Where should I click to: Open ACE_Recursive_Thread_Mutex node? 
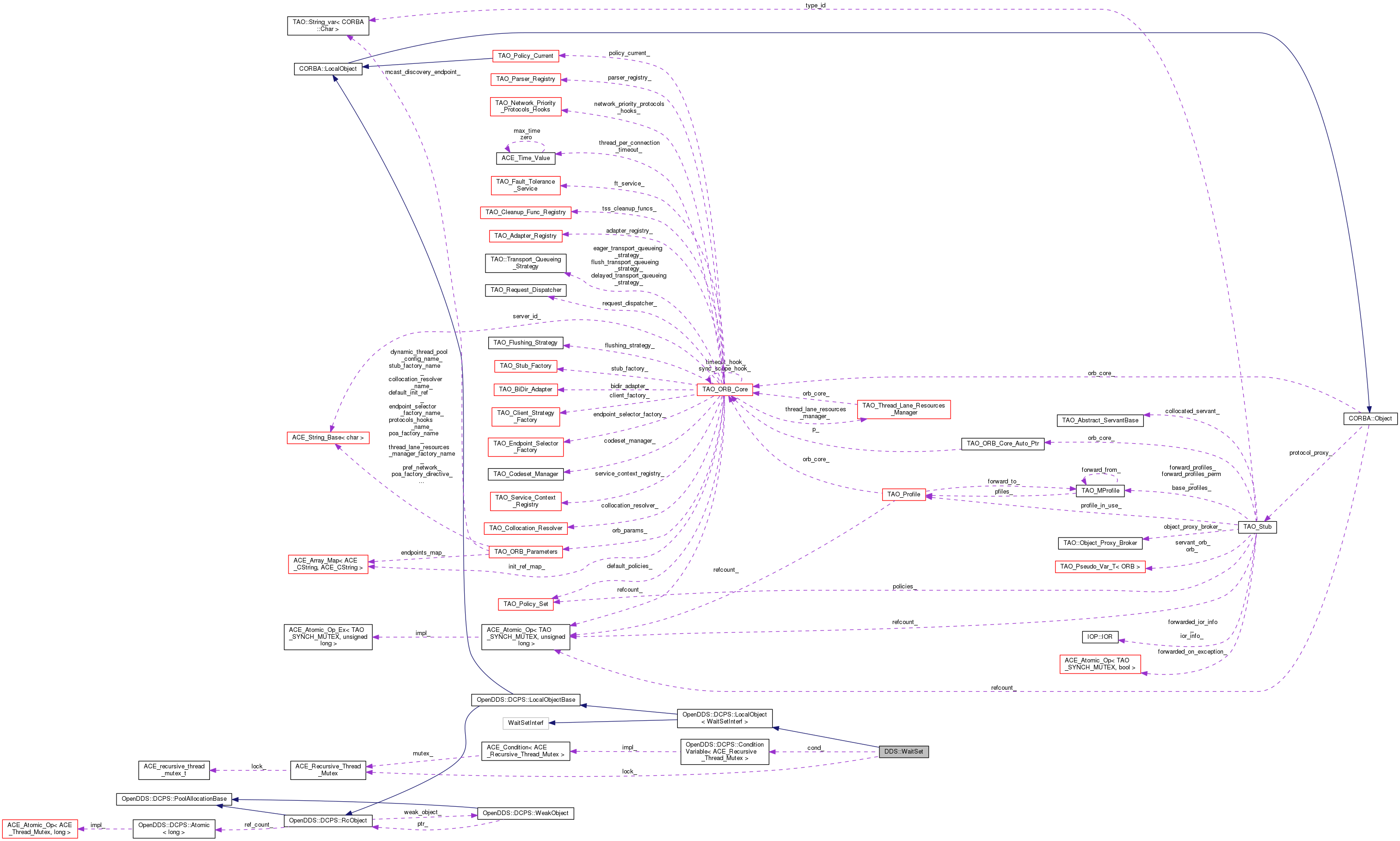[x=328, y=770]
